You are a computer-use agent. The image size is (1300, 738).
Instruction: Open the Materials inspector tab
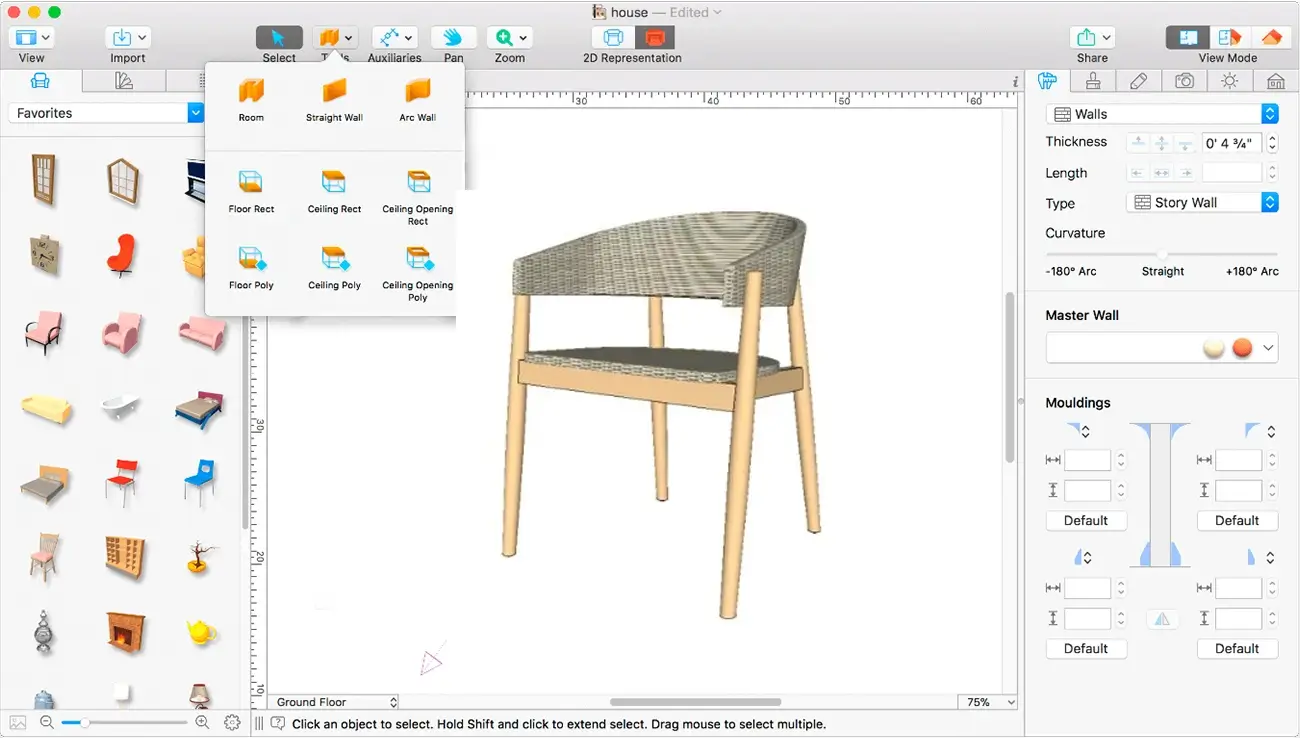pos(1092,81)
